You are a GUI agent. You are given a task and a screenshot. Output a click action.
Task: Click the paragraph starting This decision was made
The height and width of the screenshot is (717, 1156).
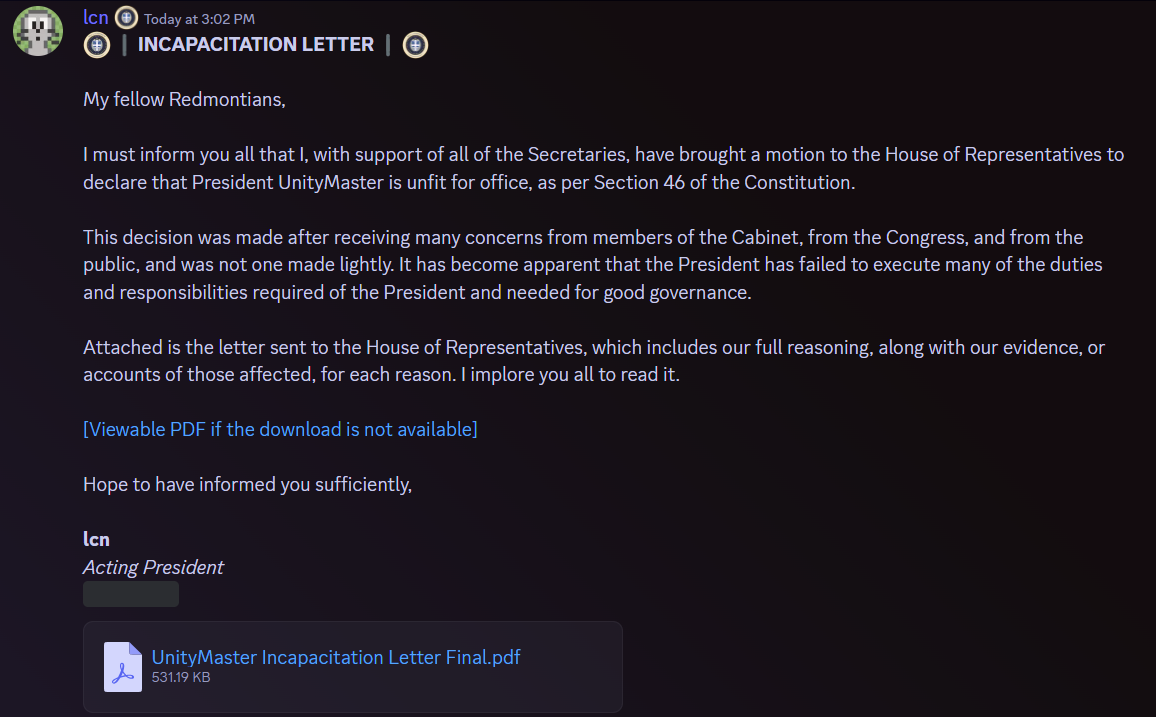pyautogui.click(x=593, y=265)
